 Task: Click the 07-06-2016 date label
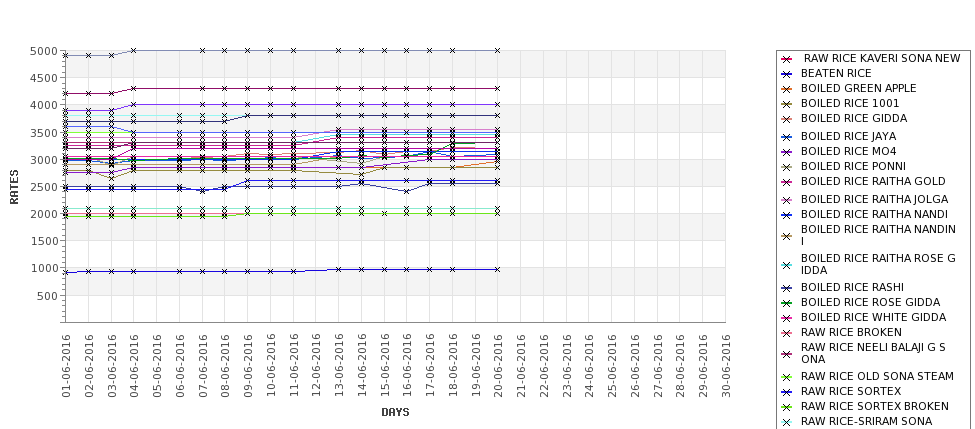tap(202, 366)
